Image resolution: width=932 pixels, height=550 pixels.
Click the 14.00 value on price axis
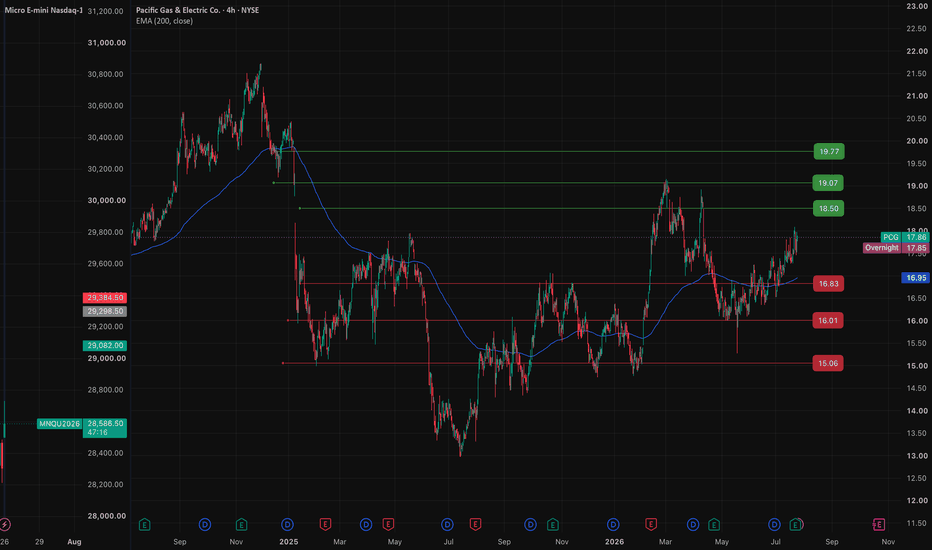tap(917, 411)
